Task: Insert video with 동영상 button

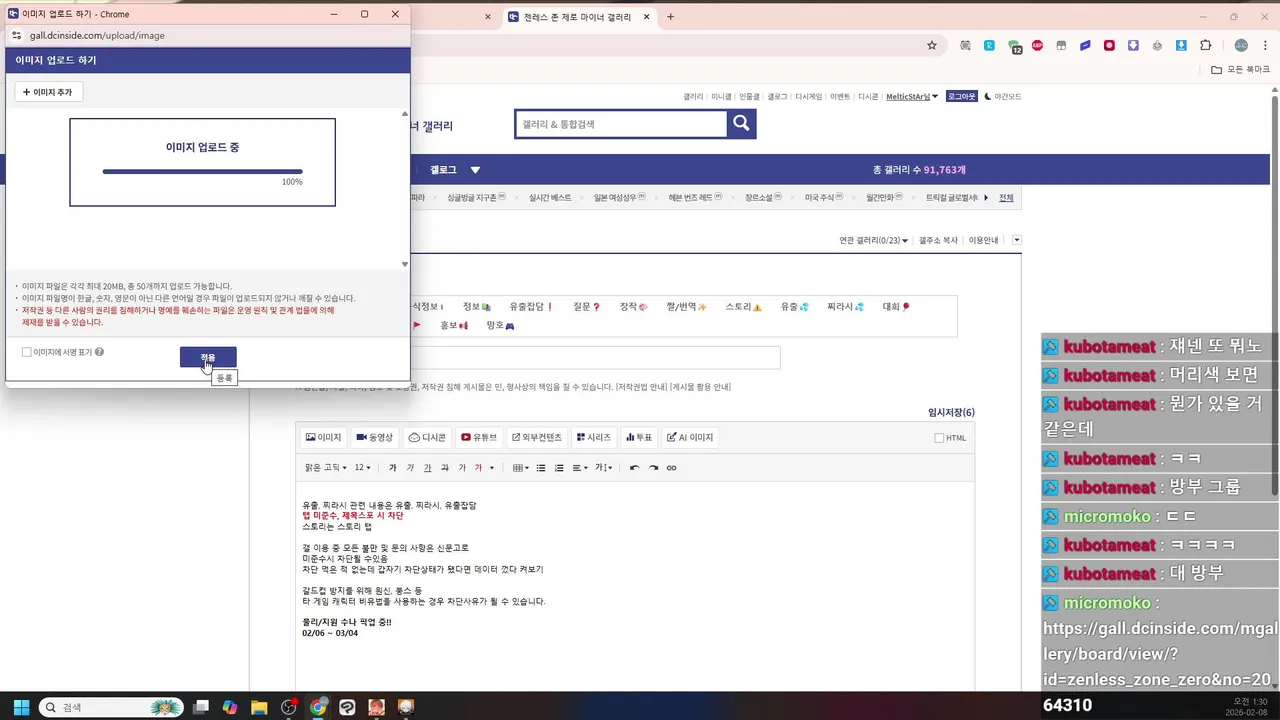Action: point(375,437)
